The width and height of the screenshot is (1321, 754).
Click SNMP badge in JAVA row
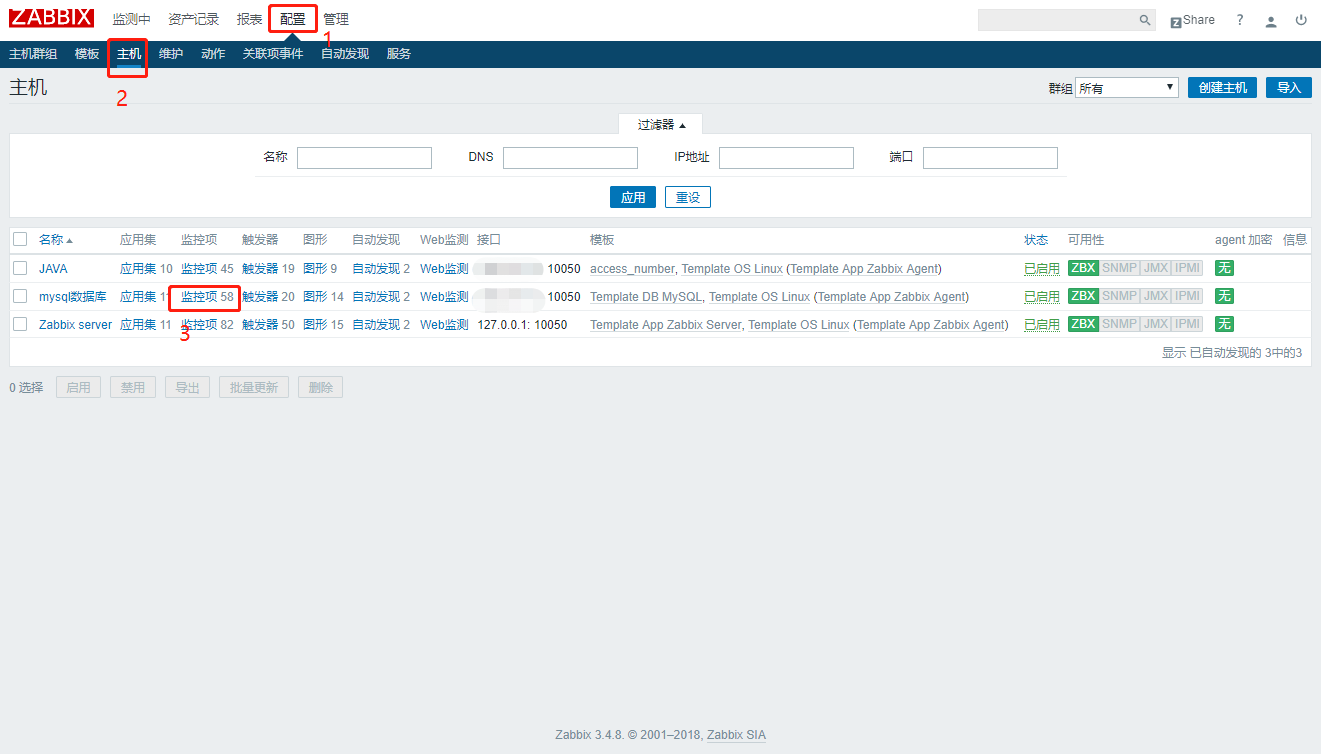1119,268
